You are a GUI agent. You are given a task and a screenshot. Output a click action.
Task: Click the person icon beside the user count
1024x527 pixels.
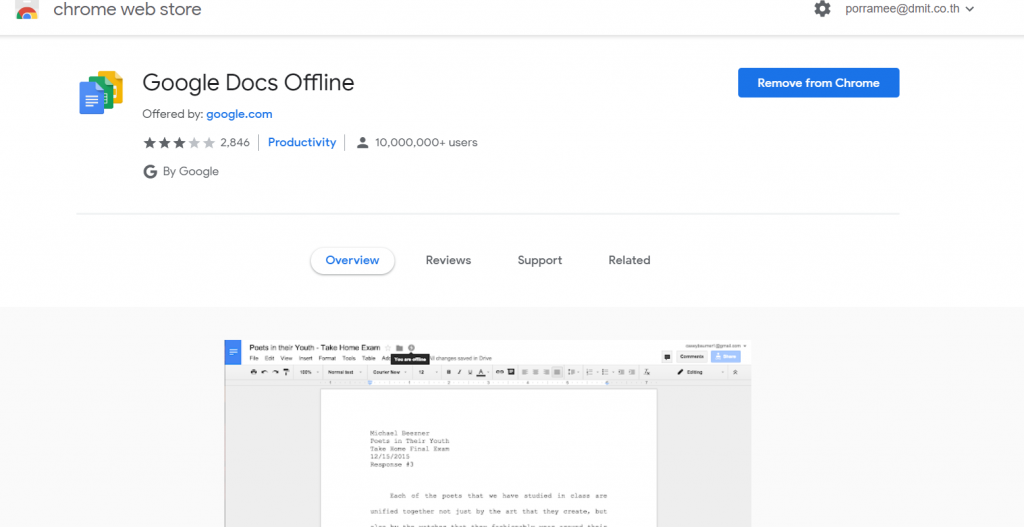[362, 142]
